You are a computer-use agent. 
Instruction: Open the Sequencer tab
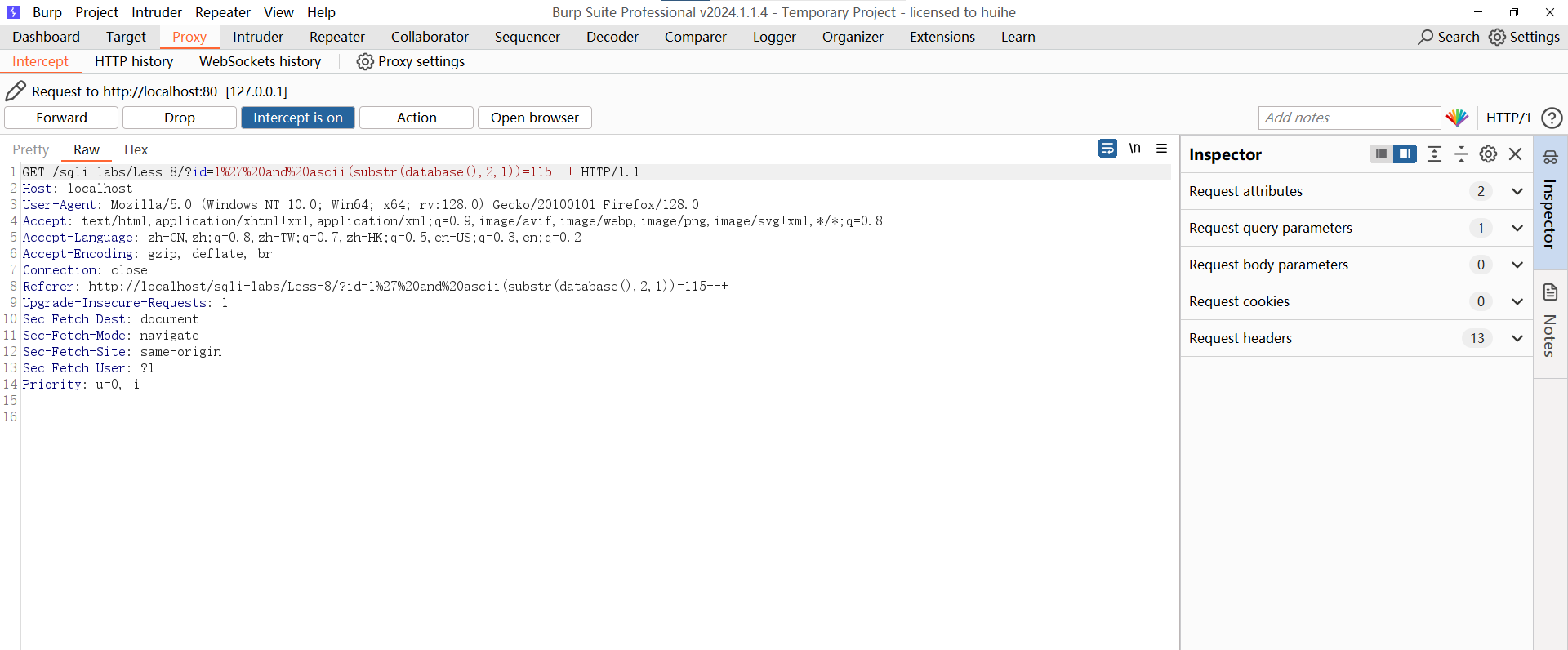point(528,37)
